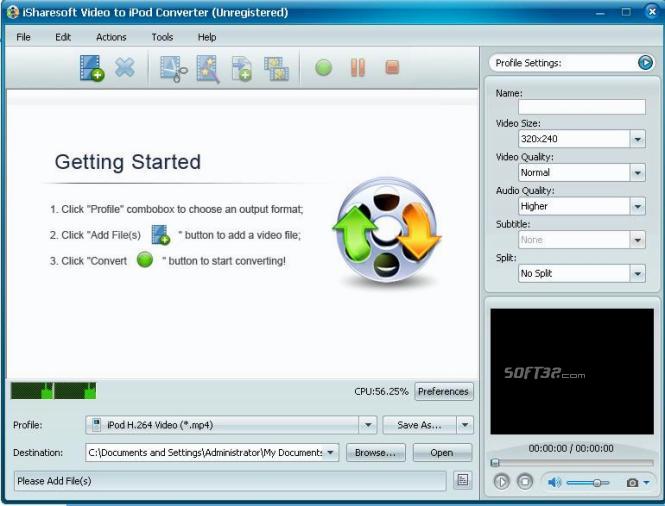This screenshot has width=665, height=506.
Task: Expand the Video Size dropdown
Action: 637,139
